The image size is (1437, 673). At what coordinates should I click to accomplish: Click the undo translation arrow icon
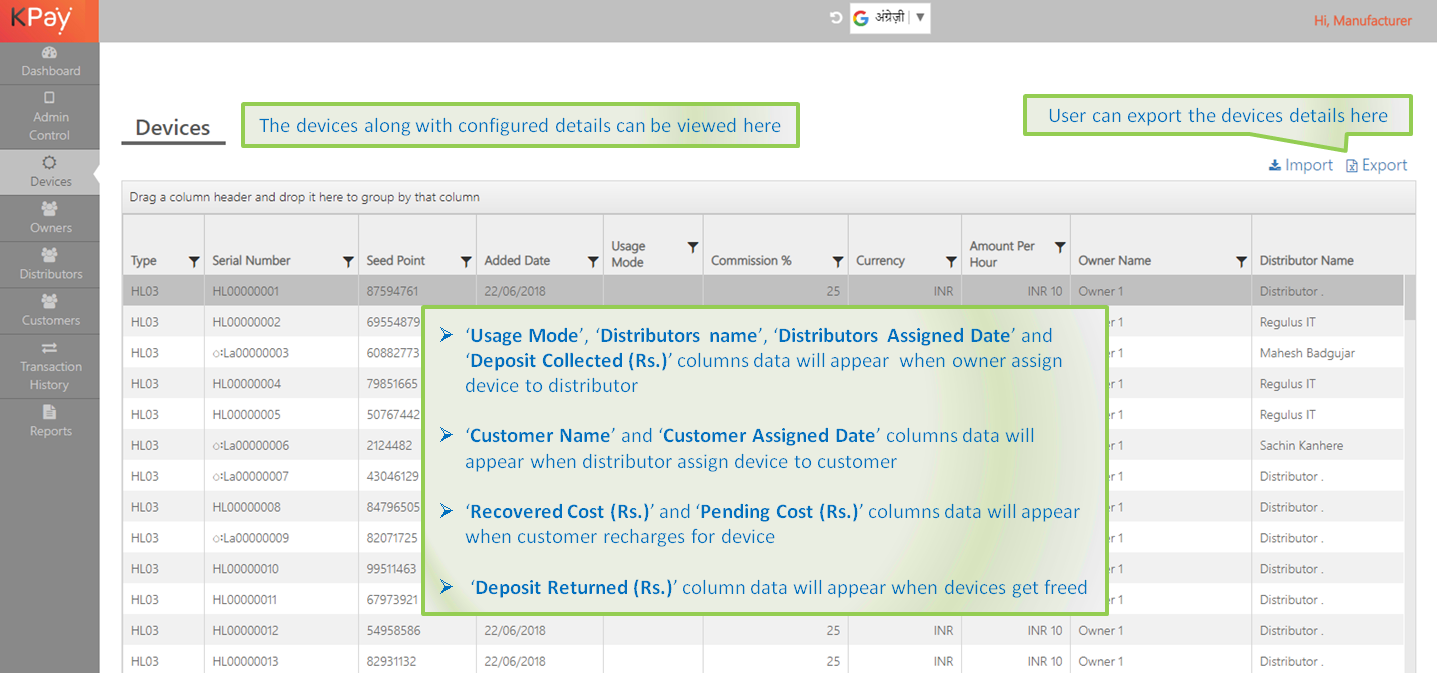836,18
